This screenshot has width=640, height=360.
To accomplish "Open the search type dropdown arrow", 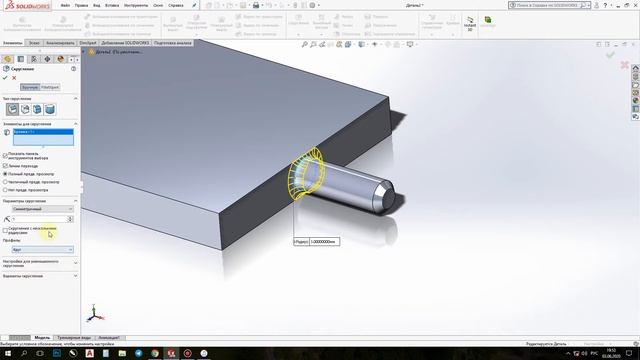I will click(x=588, y=5).
